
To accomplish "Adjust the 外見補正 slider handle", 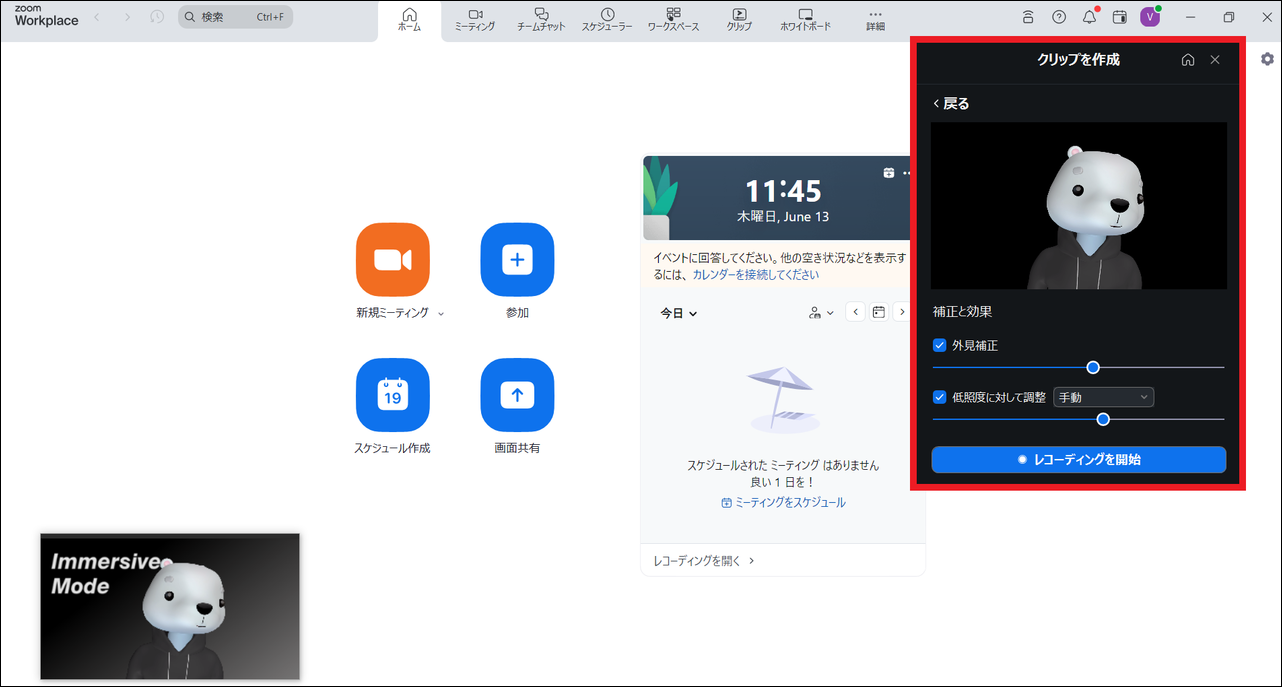I will (x=1093, y=367).
